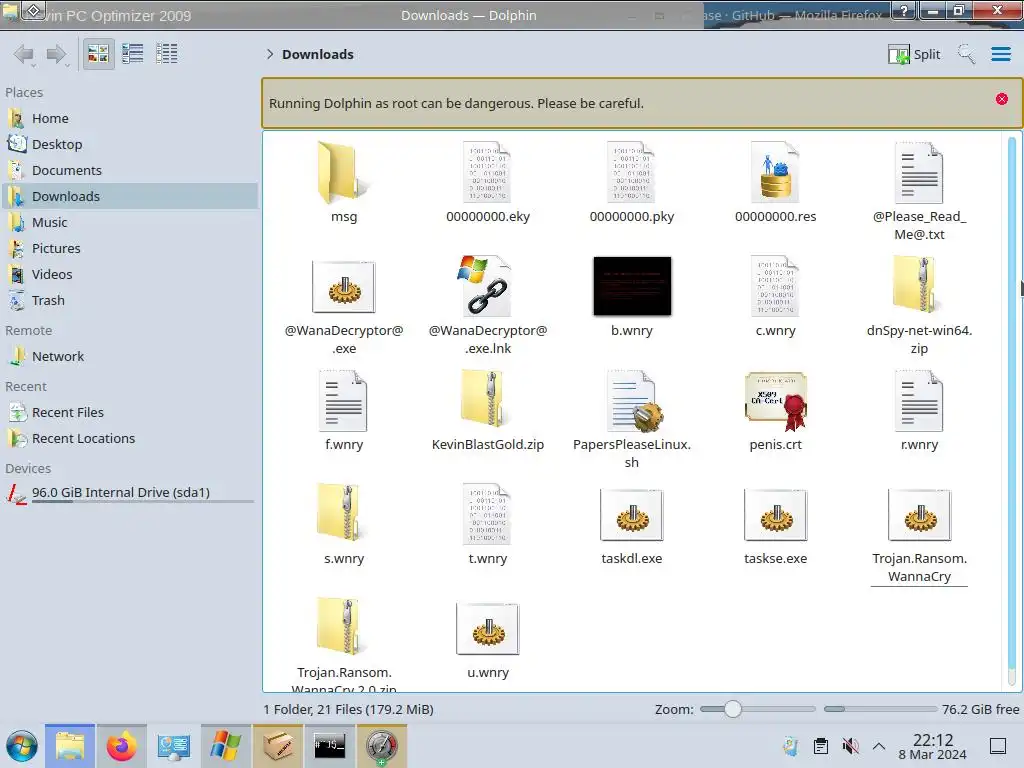Open the gauge taskbar app
Image resolution: width=1024 pixels, height=768 pixels.
click(381, 746)
